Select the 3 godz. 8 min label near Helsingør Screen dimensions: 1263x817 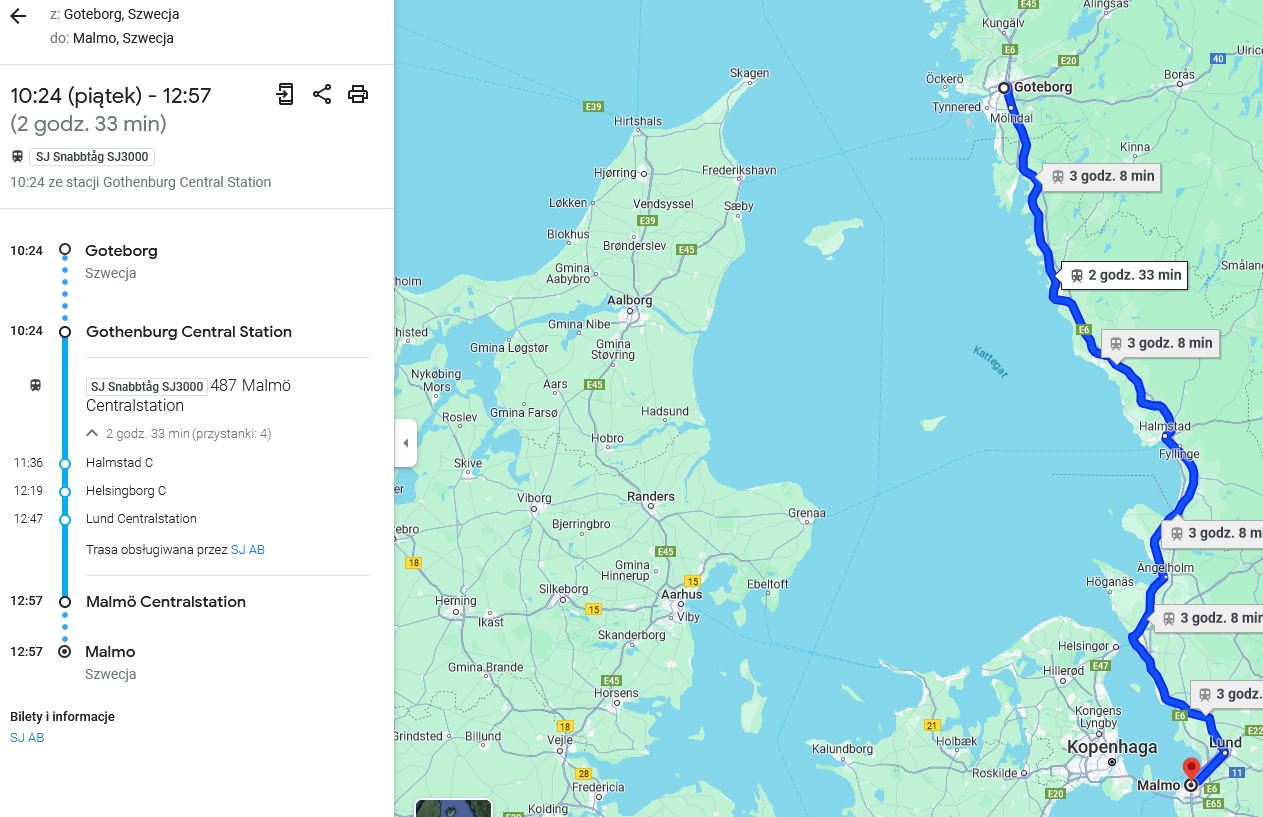[x=1208, y=618]
